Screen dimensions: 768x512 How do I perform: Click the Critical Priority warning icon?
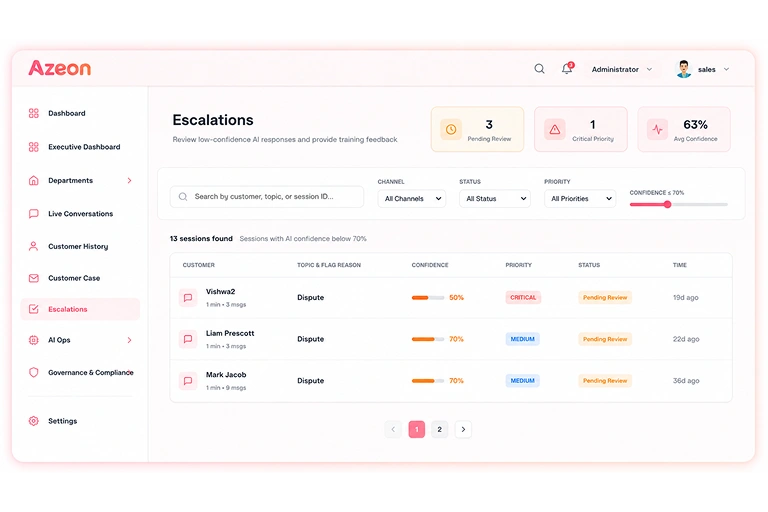[x=554, y=129]
